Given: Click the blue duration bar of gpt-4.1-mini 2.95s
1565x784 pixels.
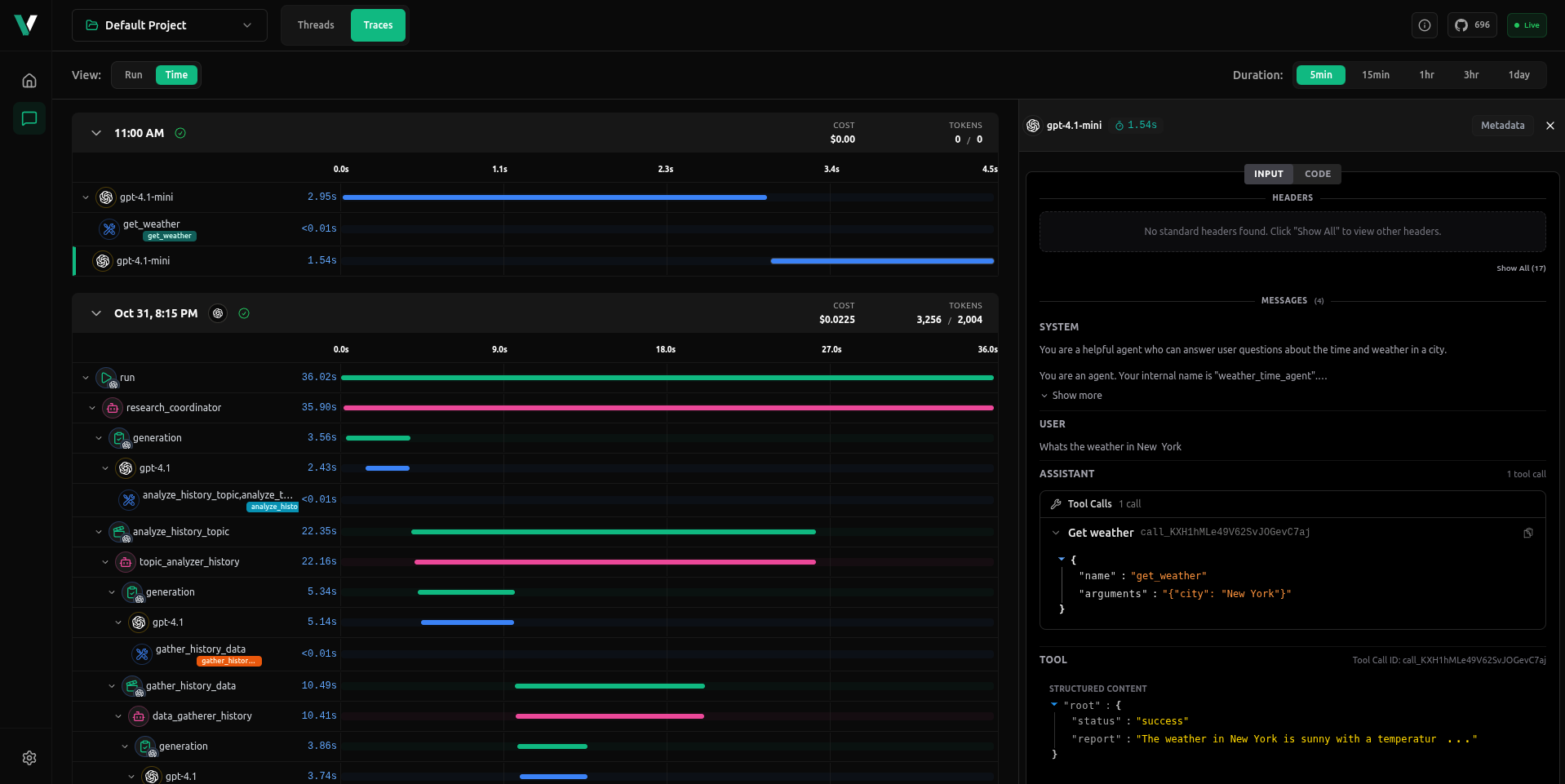Looking at the screenshot, I should click(554, 197).
